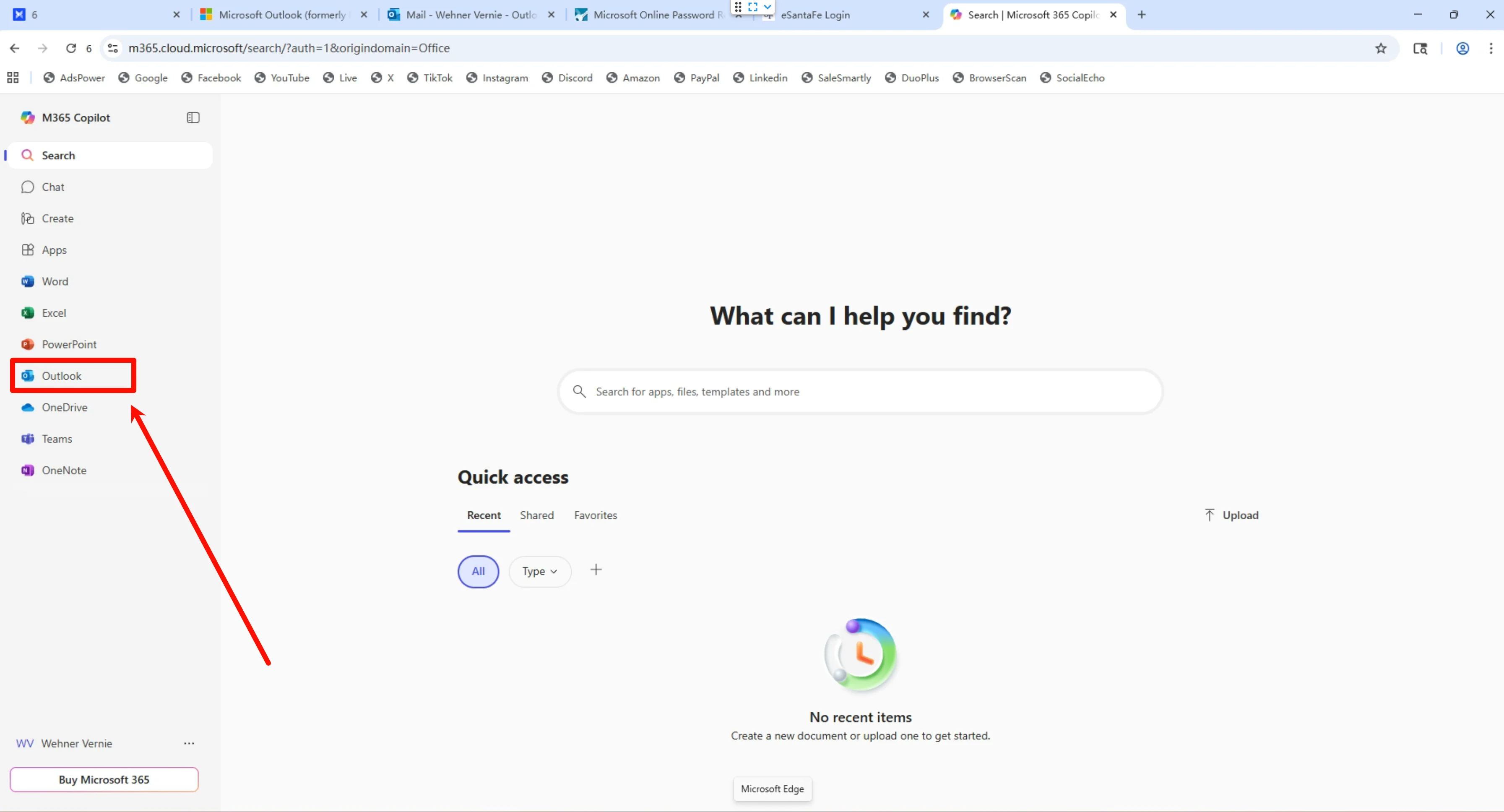Add a filter with the plus icon
The height and width of the screenshot is (812, 1504).
click(596, 570)
